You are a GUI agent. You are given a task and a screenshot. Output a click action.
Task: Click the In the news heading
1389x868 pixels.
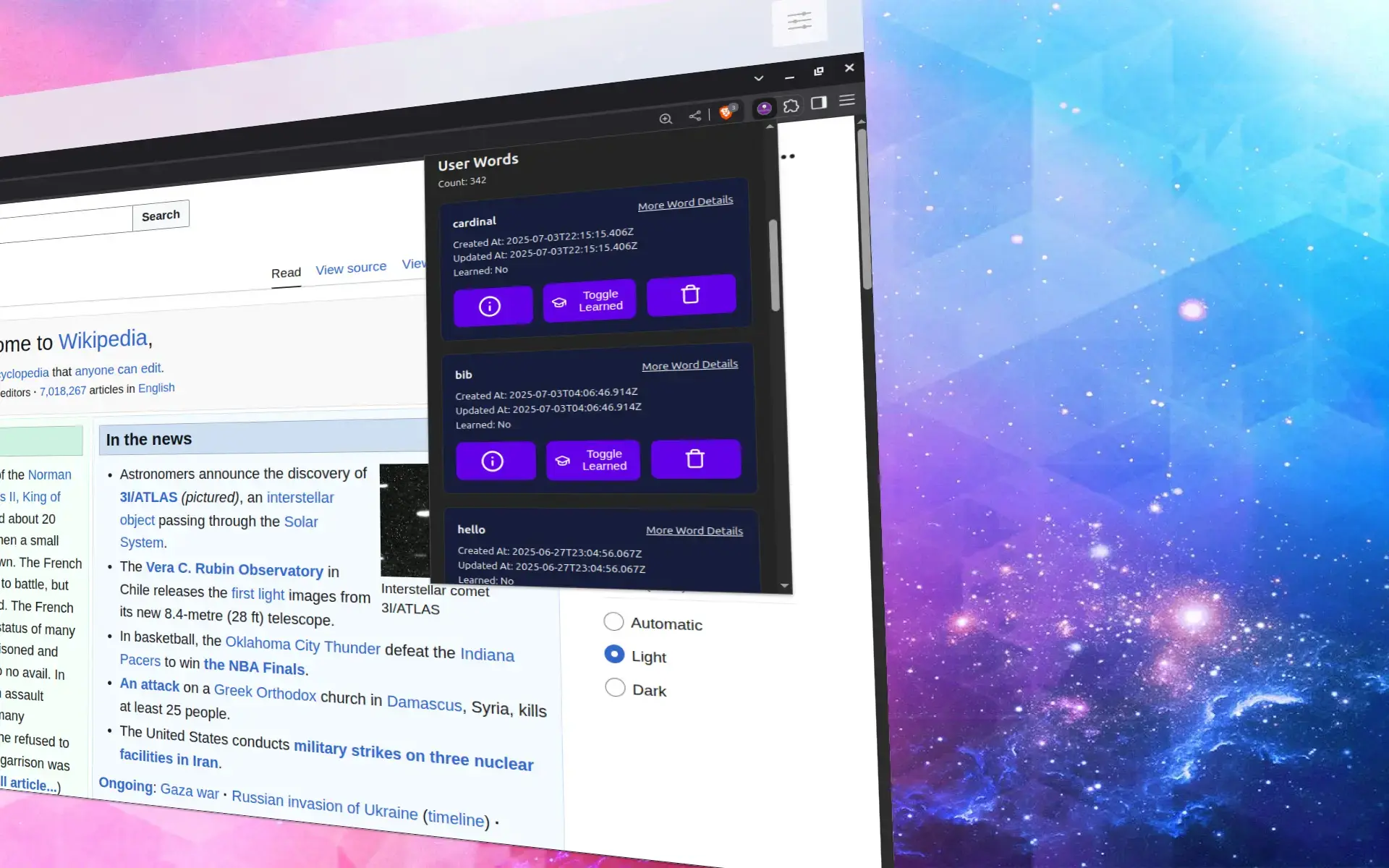[x=149, y=439]
